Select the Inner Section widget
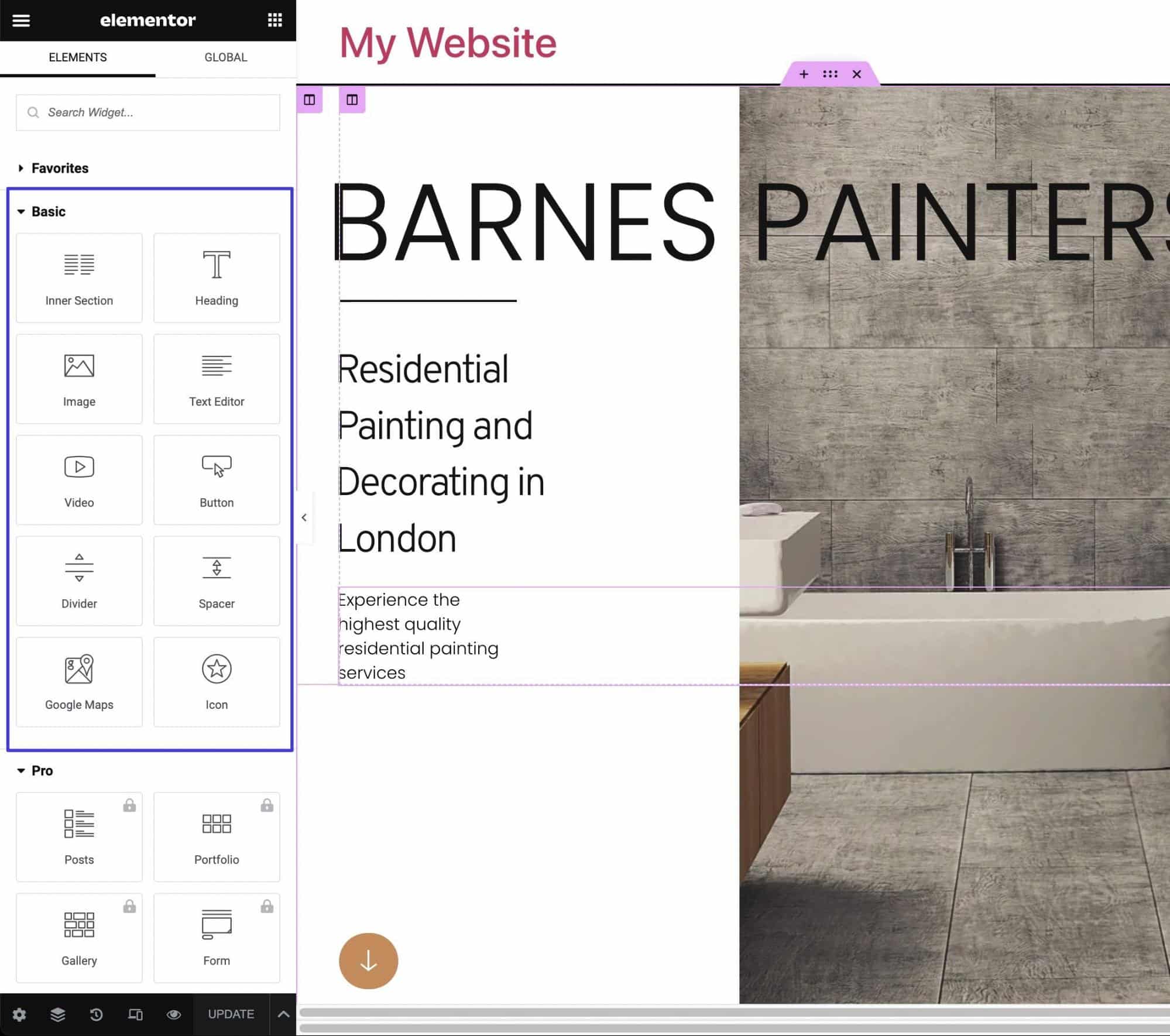Screen dimensions: 1170x1036 point(79,278)
